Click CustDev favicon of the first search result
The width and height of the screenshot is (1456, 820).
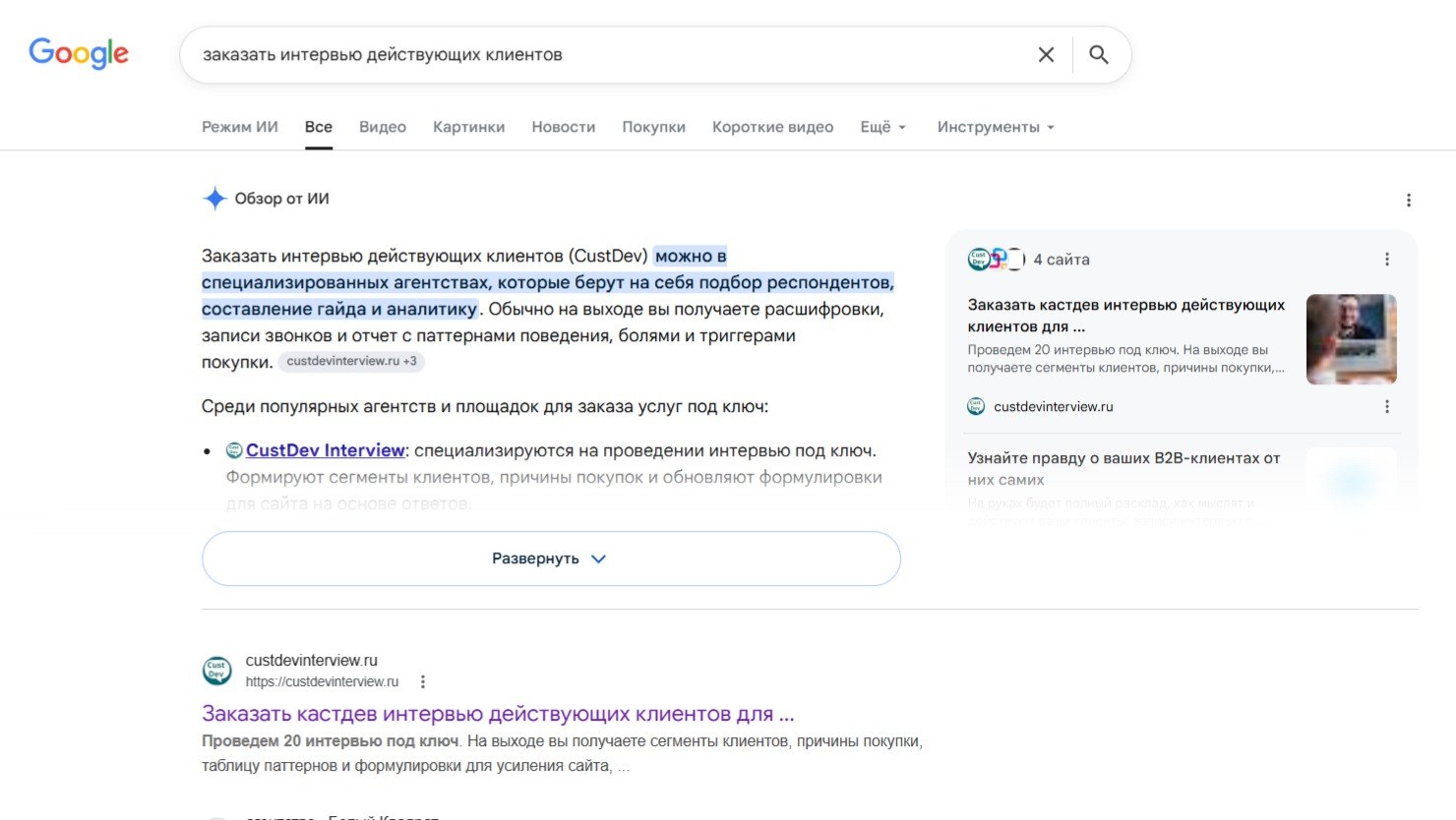217,671
